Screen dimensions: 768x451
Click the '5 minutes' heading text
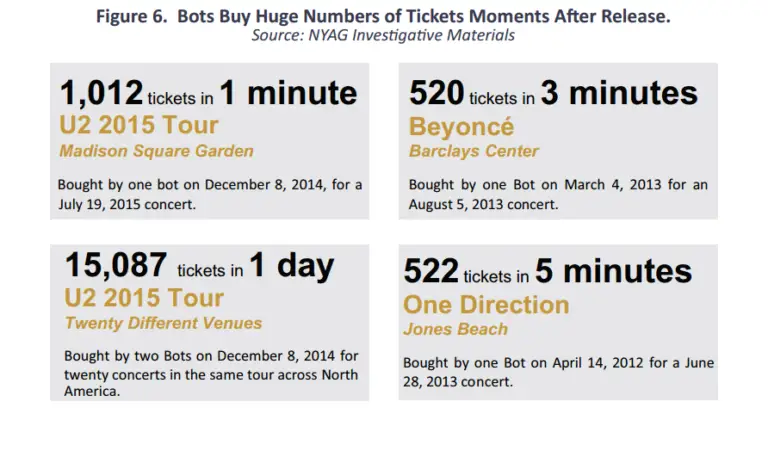point(613,271)
